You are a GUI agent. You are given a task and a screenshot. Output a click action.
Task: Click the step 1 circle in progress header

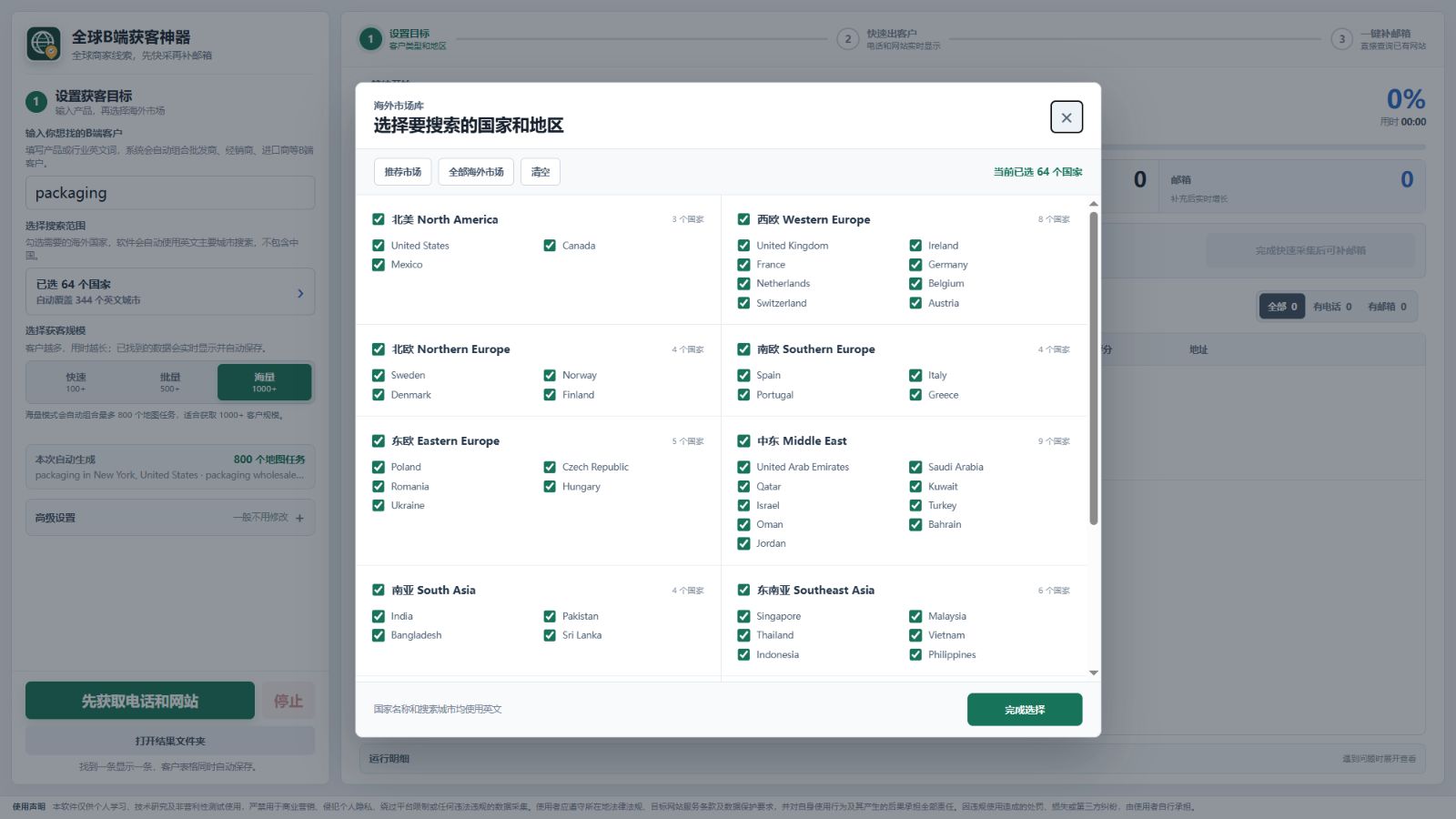[370, 39]
